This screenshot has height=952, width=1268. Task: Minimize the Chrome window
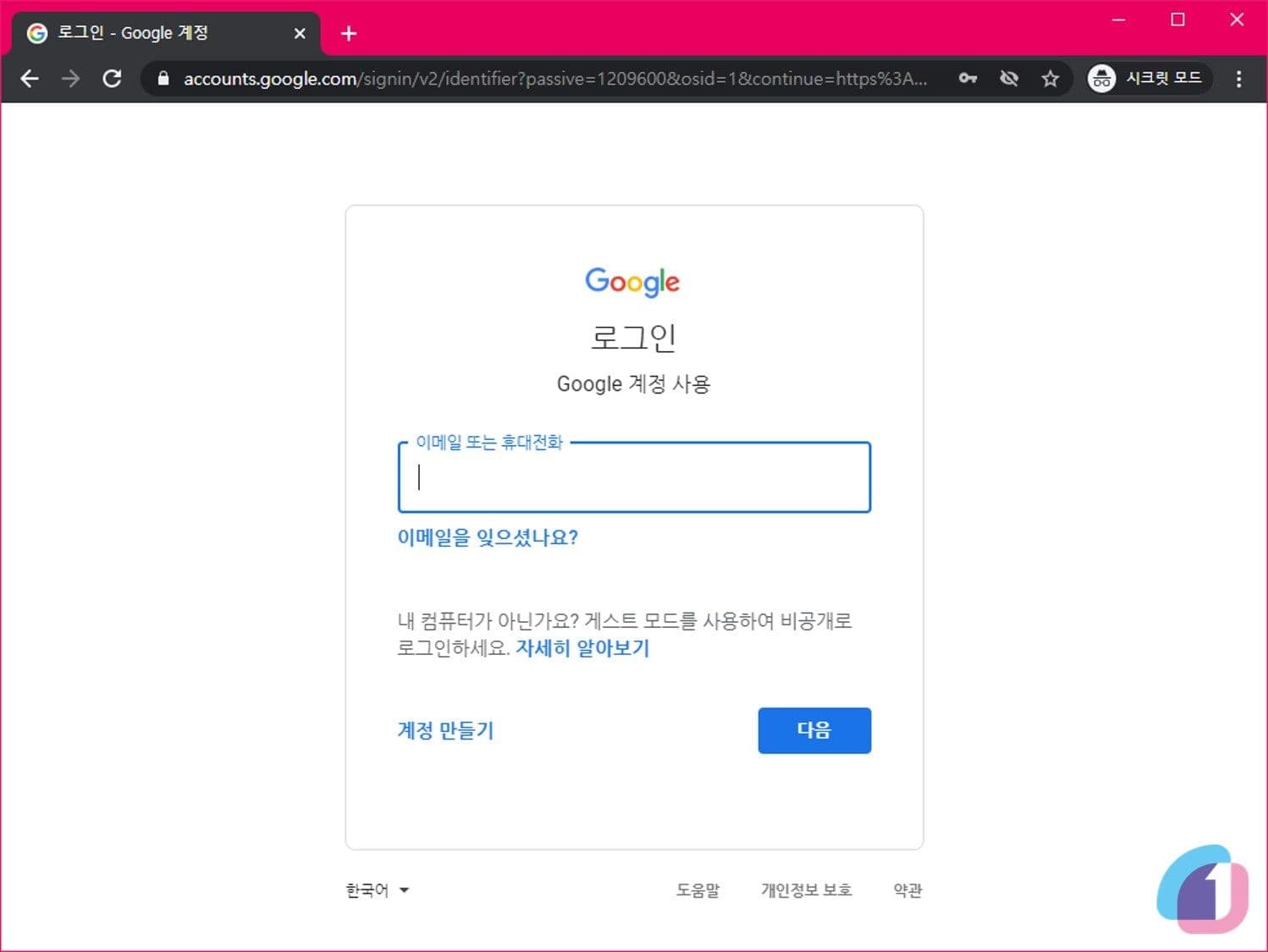click(x=1118, y=19)
